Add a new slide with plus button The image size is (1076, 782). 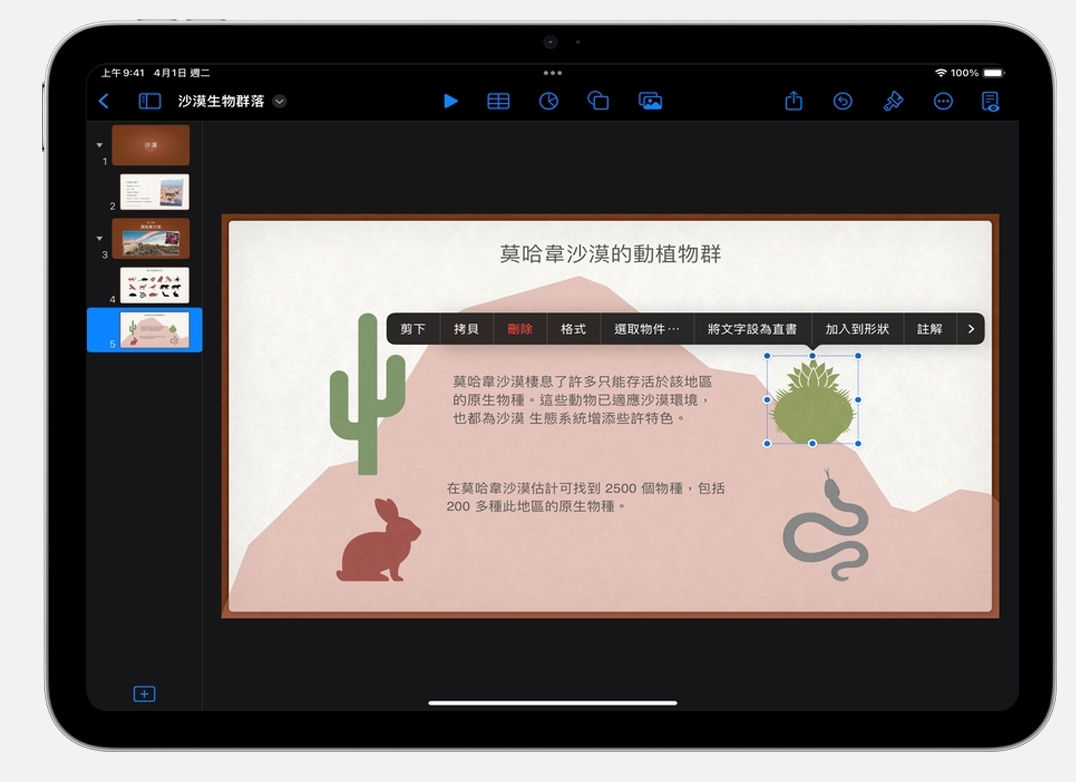click(x=144, y=694)
